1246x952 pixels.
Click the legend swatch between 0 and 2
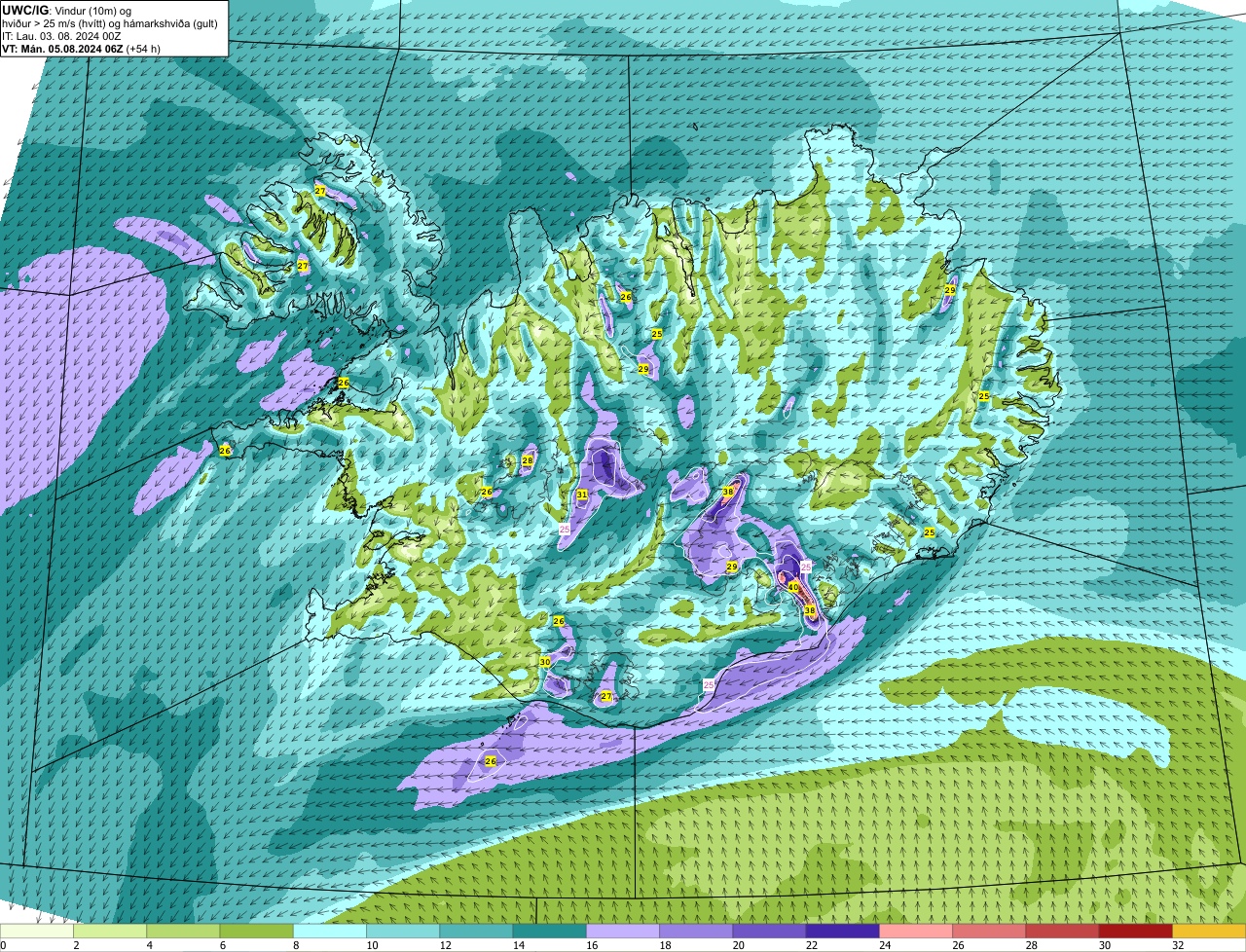(x=37, y=932)
